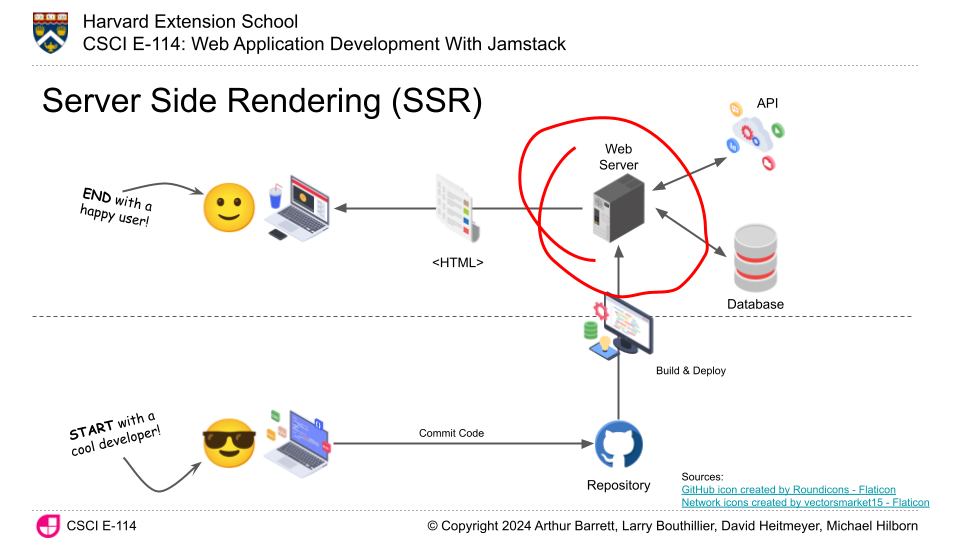Screen dimensions: 960x540
Task: Click the Database cylinder icon
Action: (755, 257)
